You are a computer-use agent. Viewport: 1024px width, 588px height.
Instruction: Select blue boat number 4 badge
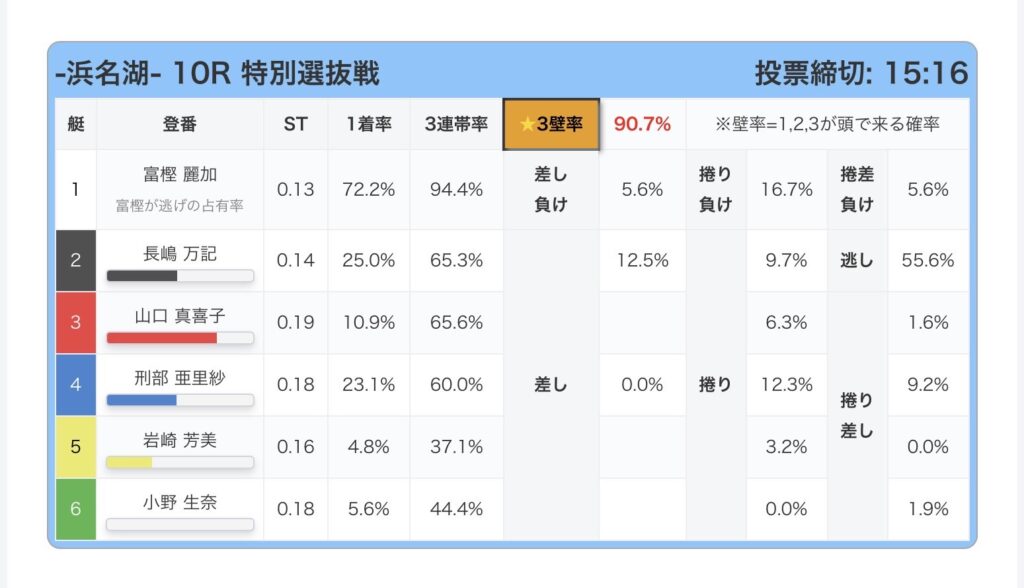(76, 384)
